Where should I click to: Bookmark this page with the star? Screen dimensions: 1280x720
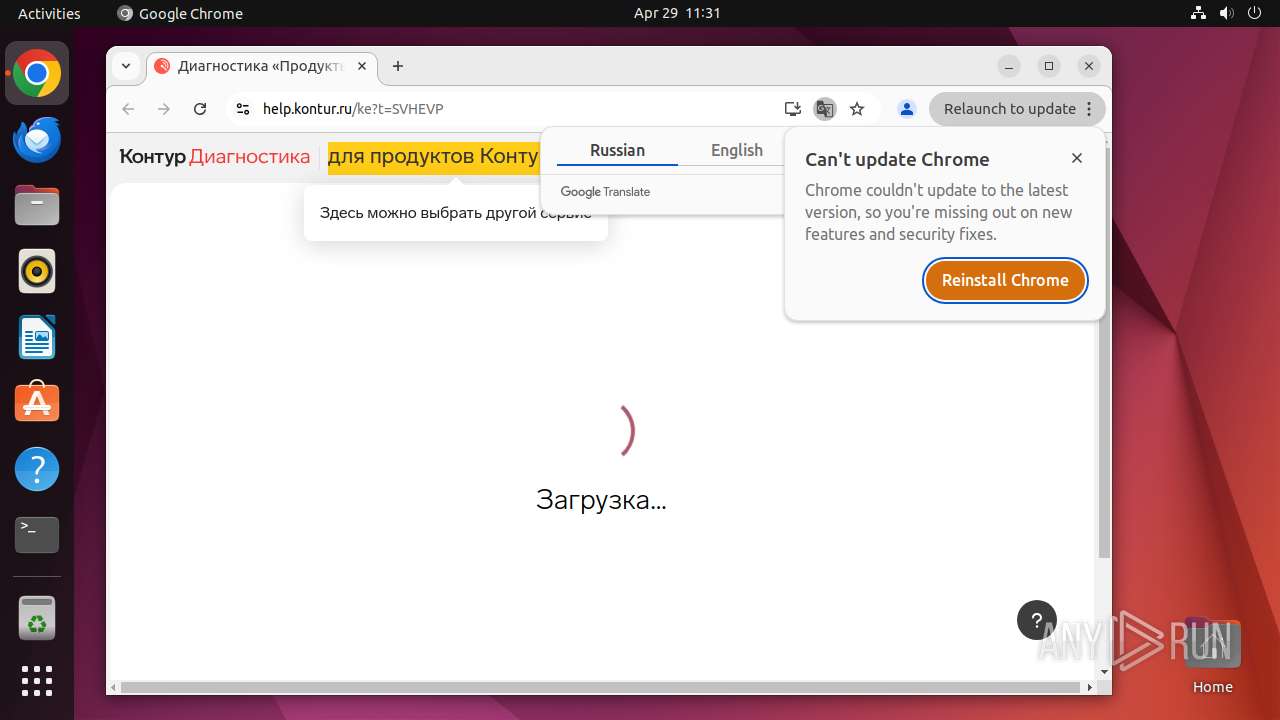[857, 109]
